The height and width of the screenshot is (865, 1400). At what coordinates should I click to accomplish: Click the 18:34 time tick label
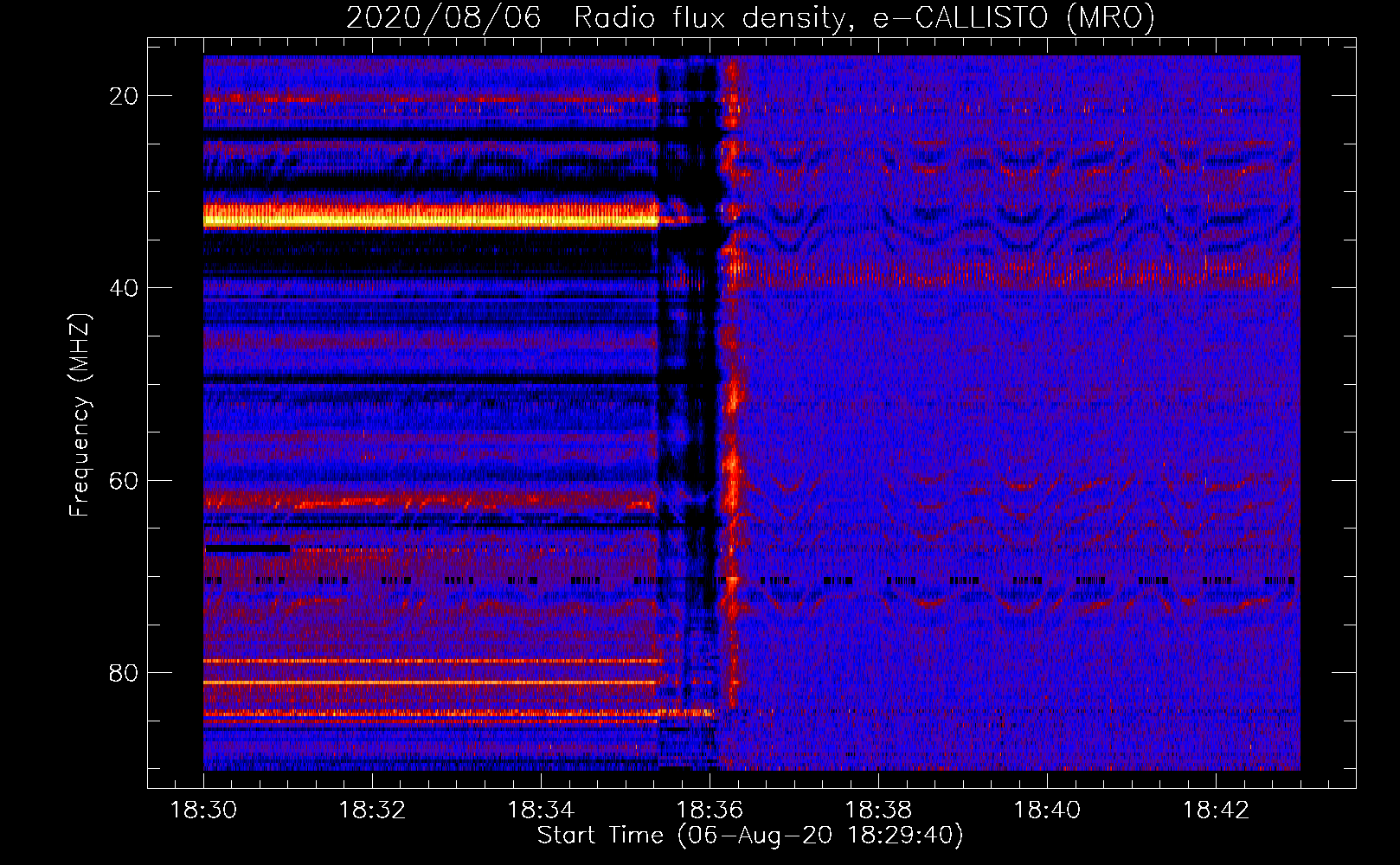click(541, 811)
